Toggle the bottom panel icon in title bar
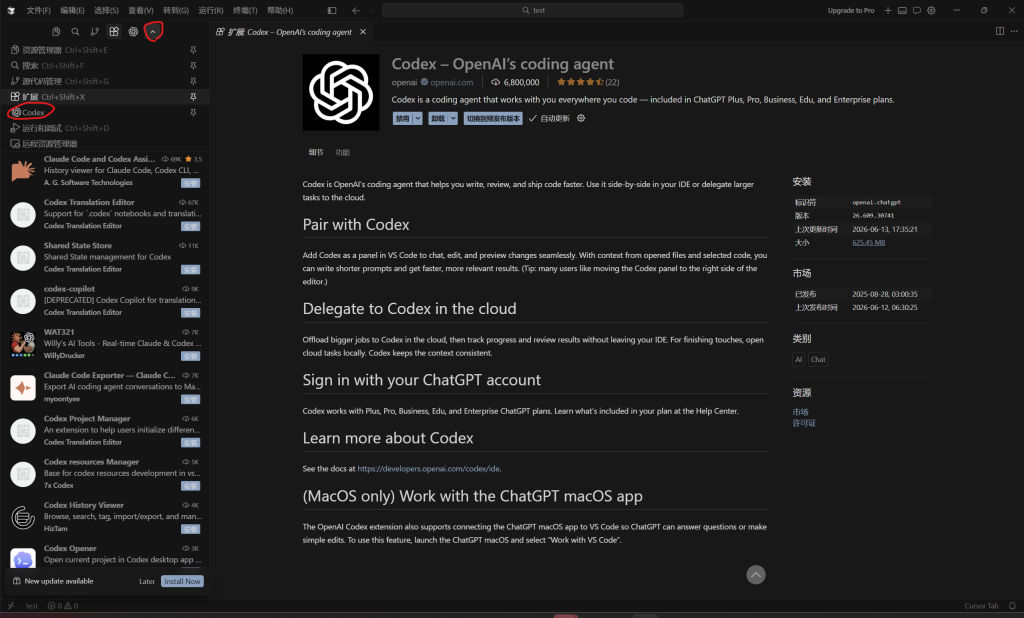This screenshot has height=618, width=1024. pyautogui.click(x=902, y=10)
